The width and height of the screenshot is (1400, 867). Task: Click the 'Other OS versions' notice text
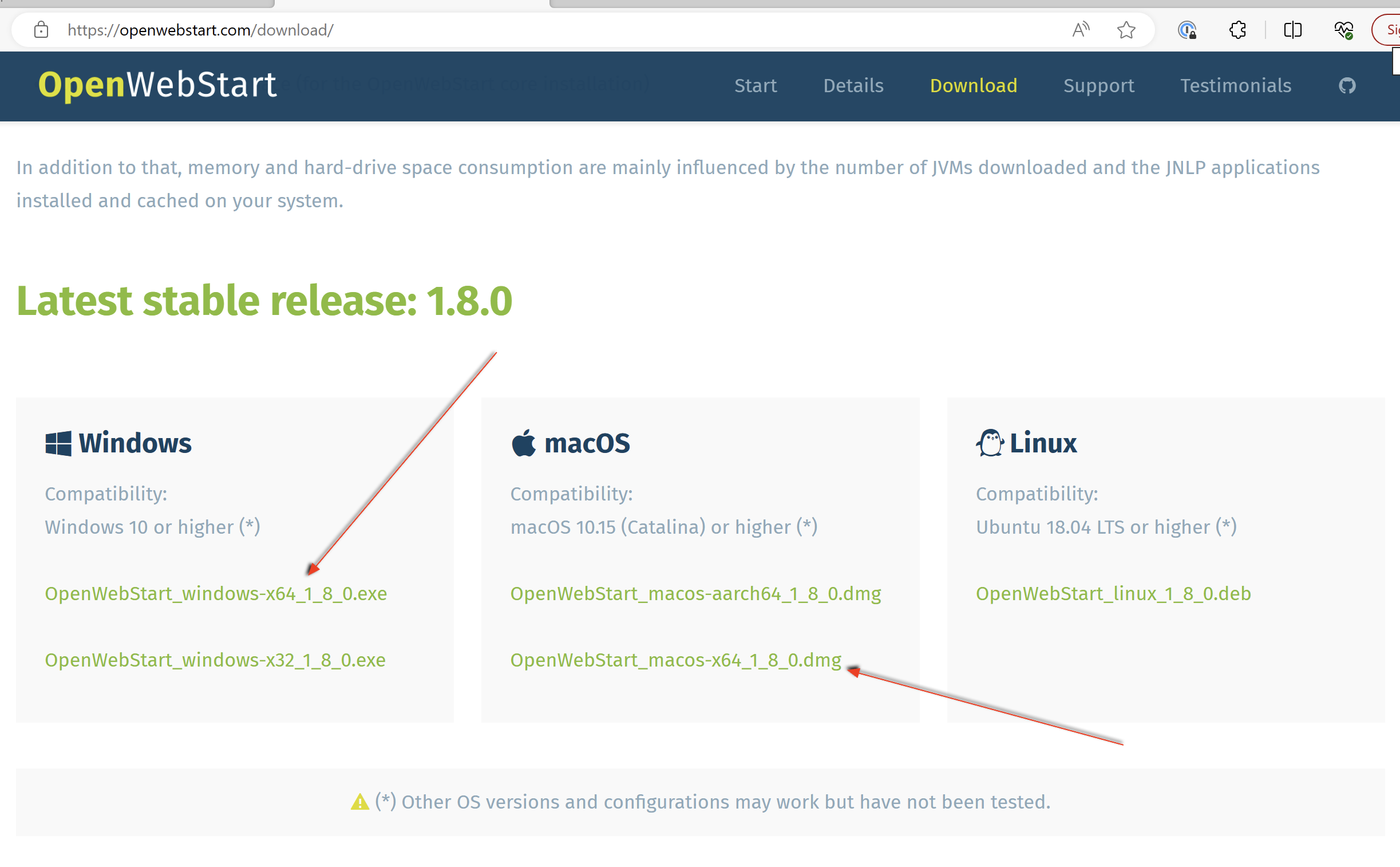713,802
